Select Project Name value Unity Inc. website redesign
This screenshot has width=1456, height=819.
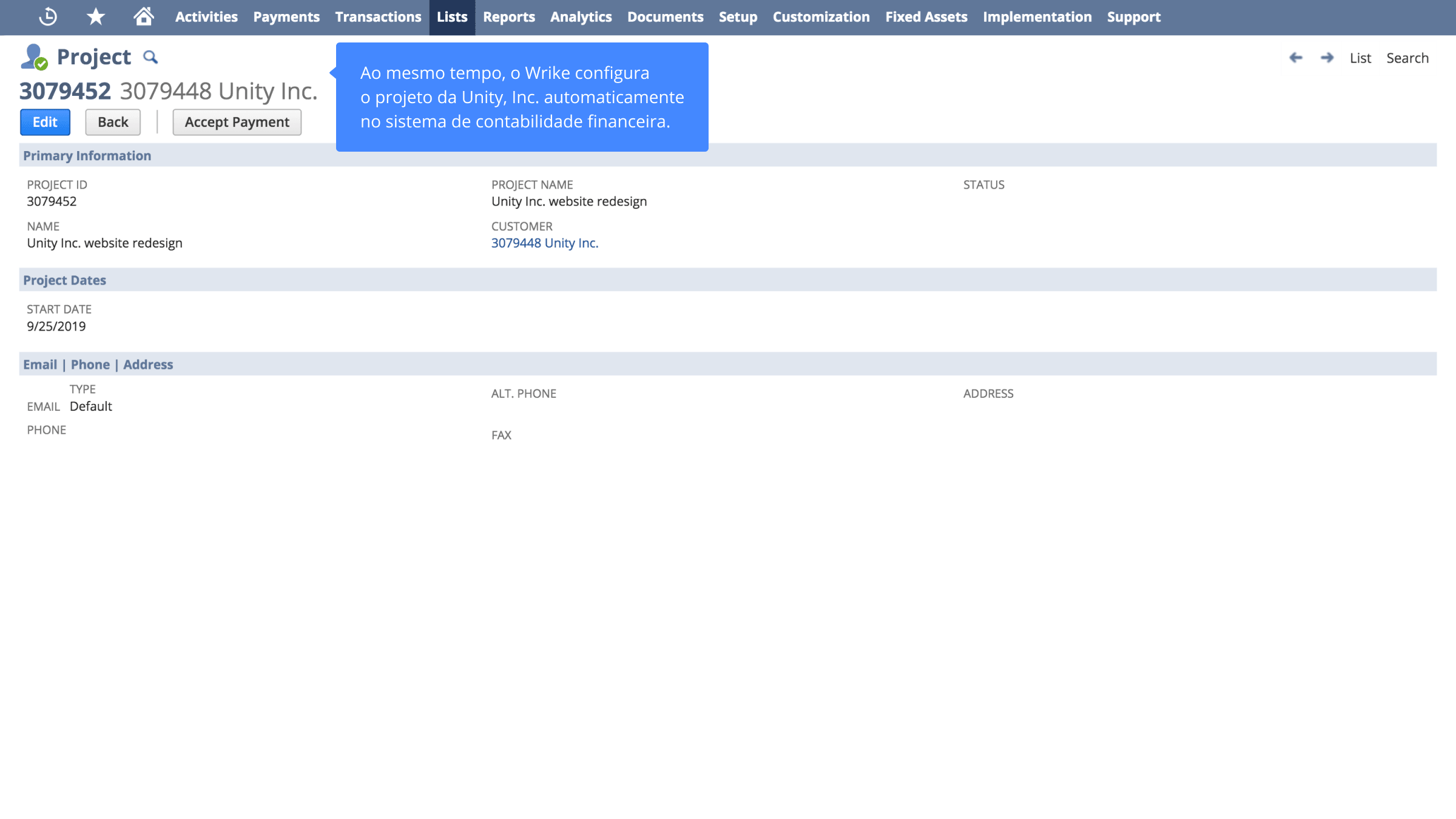[x=569, y=201]
